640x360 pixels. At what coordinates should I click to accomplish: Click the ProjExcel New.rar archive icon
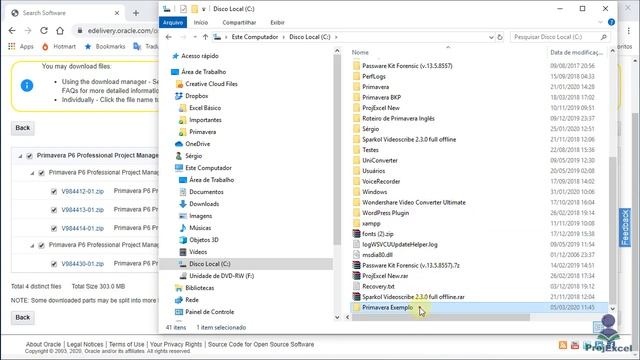point(356,276)
